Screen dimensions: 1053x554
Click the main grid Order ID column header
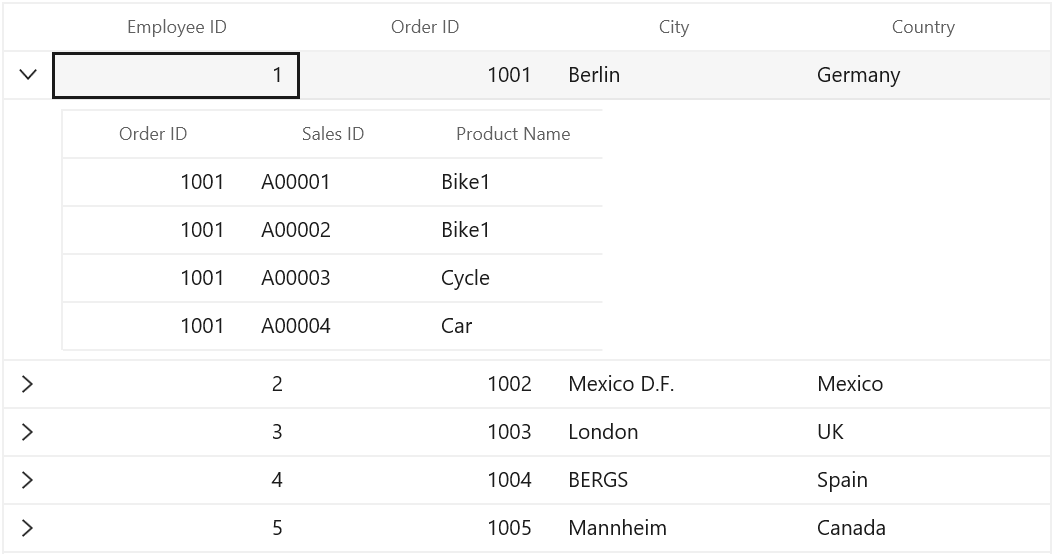[424, 27]
